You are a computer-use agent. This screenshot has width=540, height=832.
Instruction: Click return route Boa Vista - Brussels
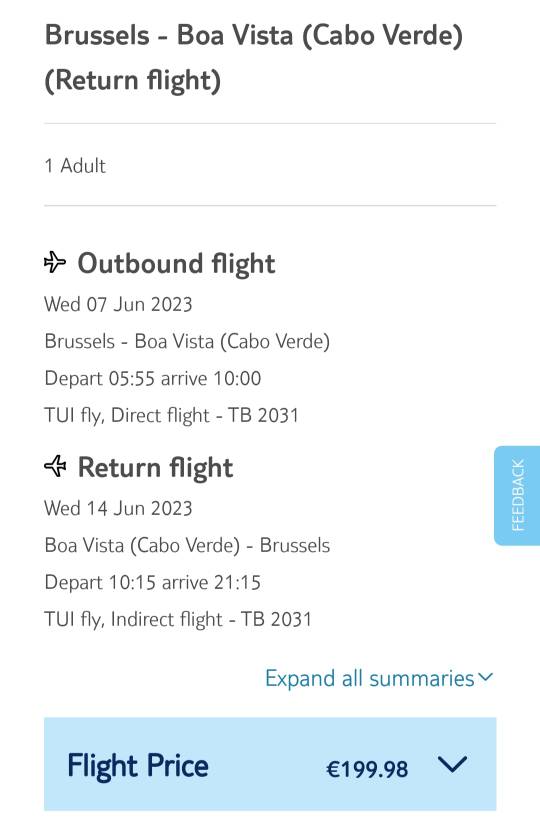tap(187, 545)
